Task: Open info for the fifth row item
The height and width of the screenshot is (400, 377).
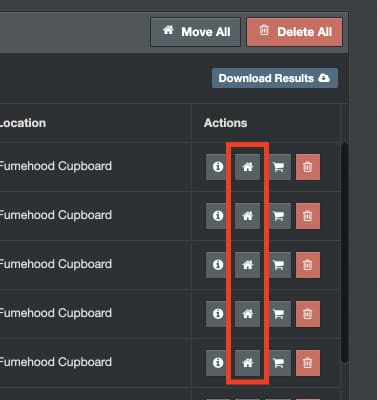Action: click(218, 363)
